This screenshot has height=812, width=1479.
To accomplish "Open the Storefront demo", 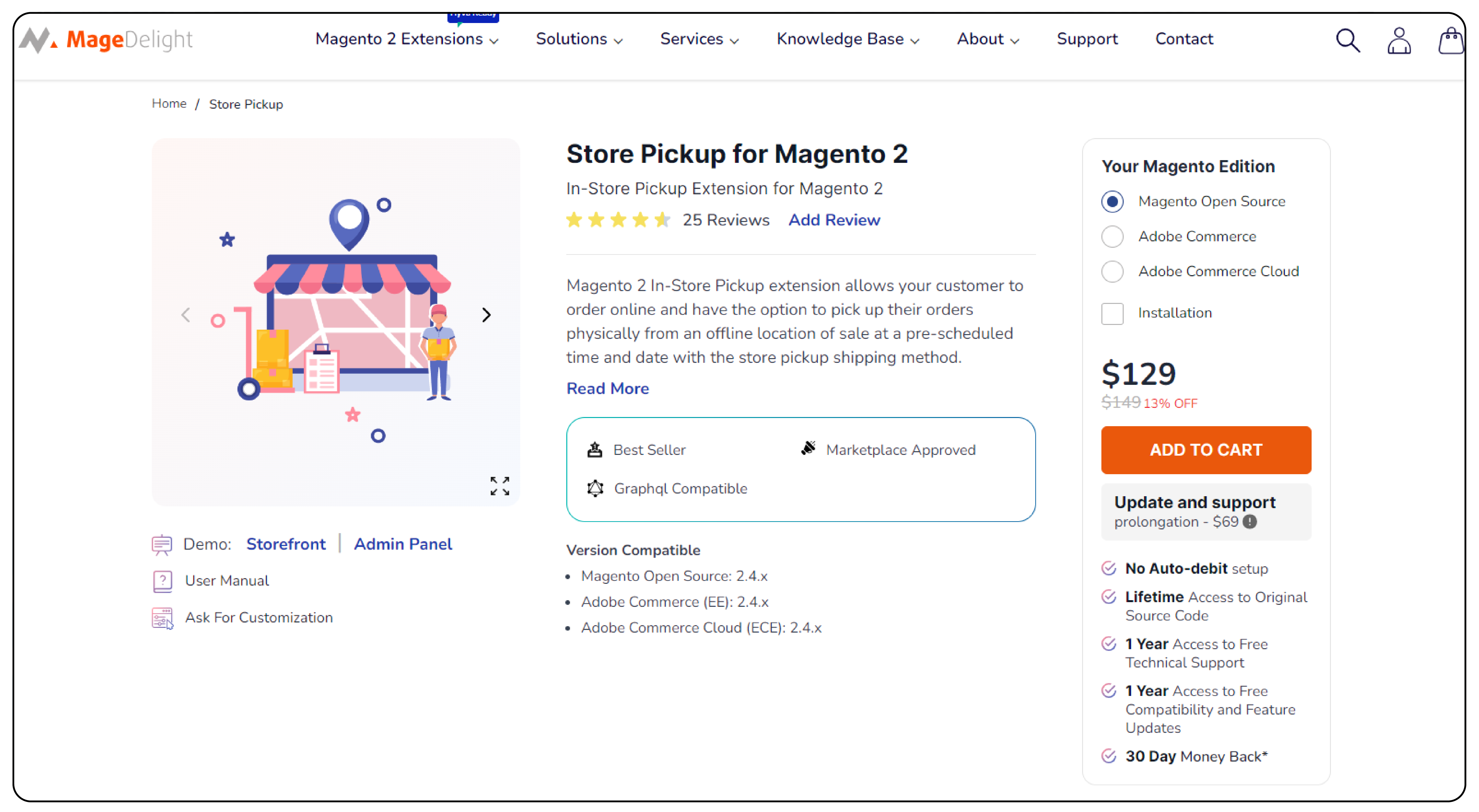I will 286,544.
